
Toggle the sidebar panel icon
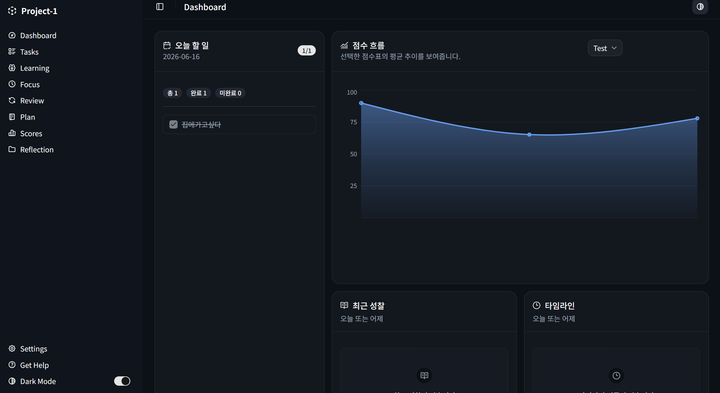pos(160,6)
